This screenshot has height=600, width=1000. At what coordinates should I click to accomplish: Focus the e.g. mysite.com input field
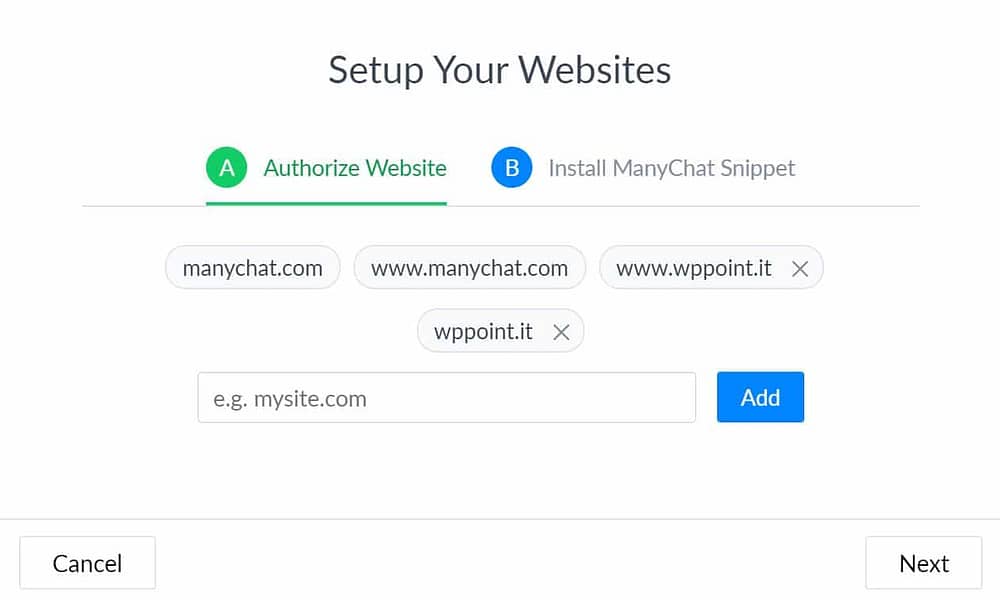point(446,398)
